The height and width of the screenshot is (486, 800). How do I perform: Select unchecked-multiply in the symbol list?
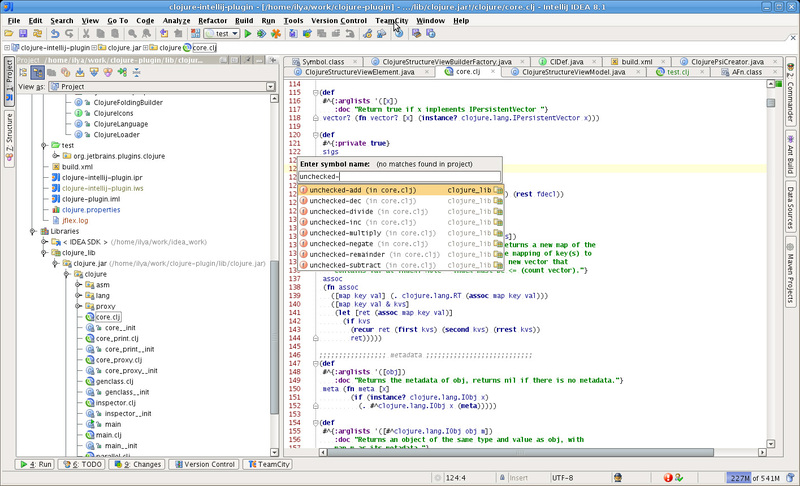401,233
